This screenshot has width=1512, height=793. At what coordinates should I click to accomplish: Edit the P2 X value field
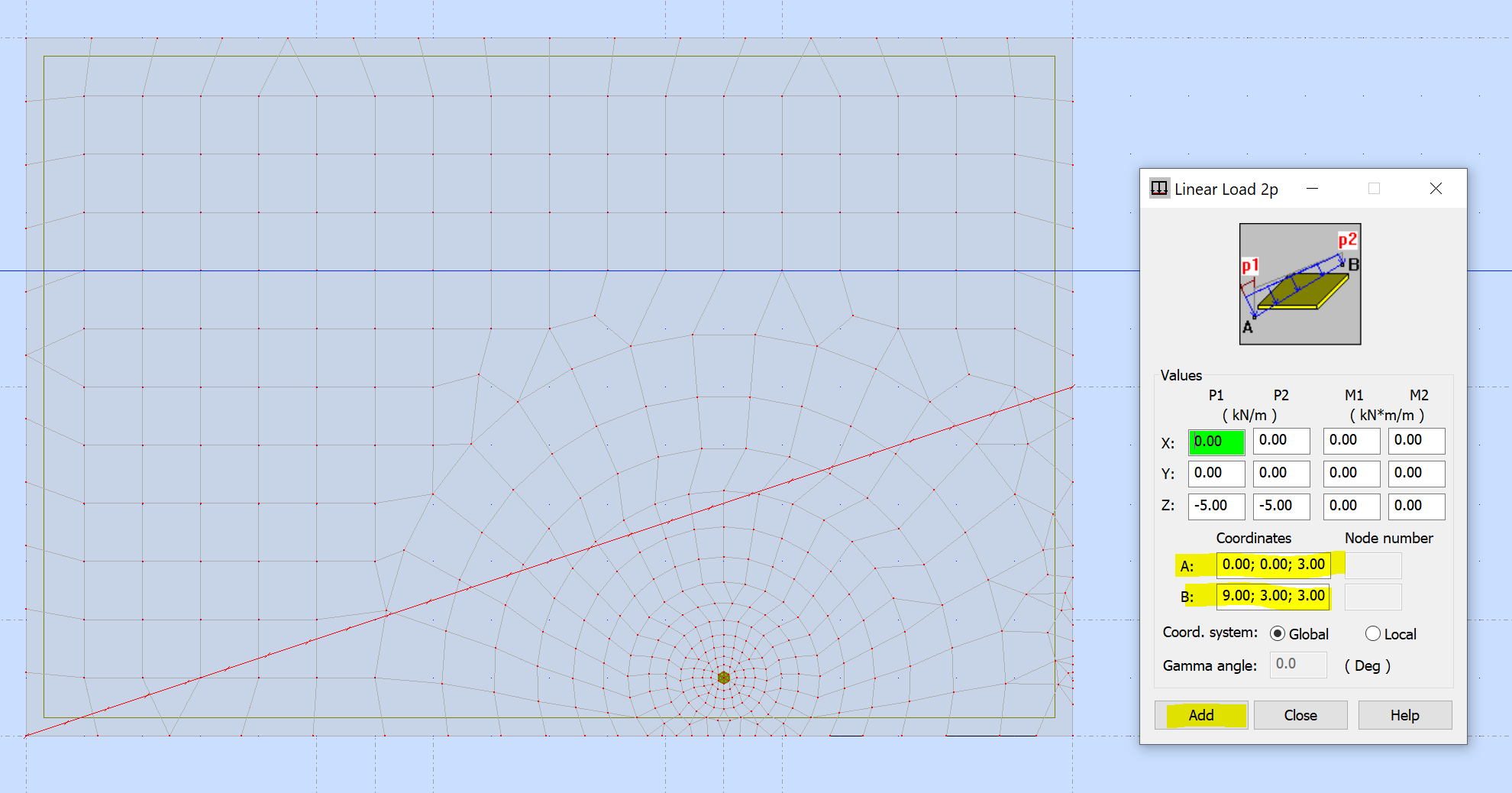1281,441
